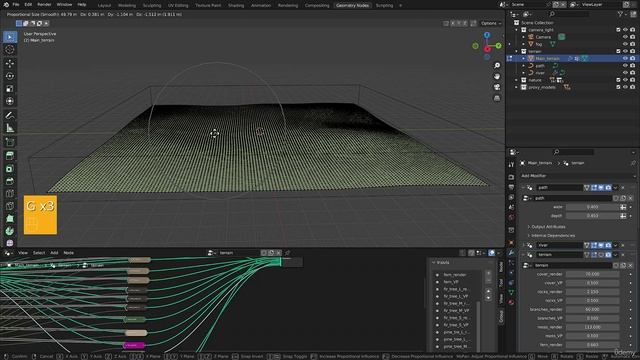This screenshot has height=360, width=640.
Task: Hide Main_terrain via its eye icon
Action: (x=625, y=58)
